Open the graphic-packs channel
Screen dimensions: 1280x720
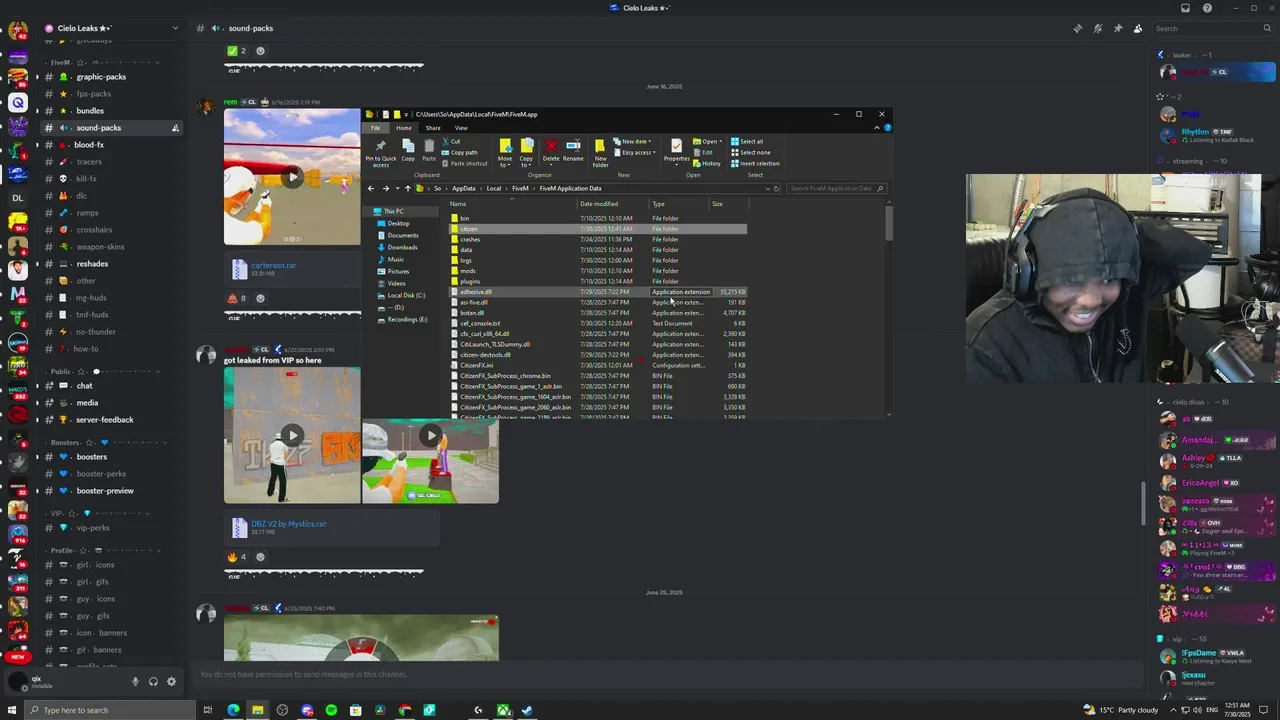pyautogui.click(x=100, y=77)
